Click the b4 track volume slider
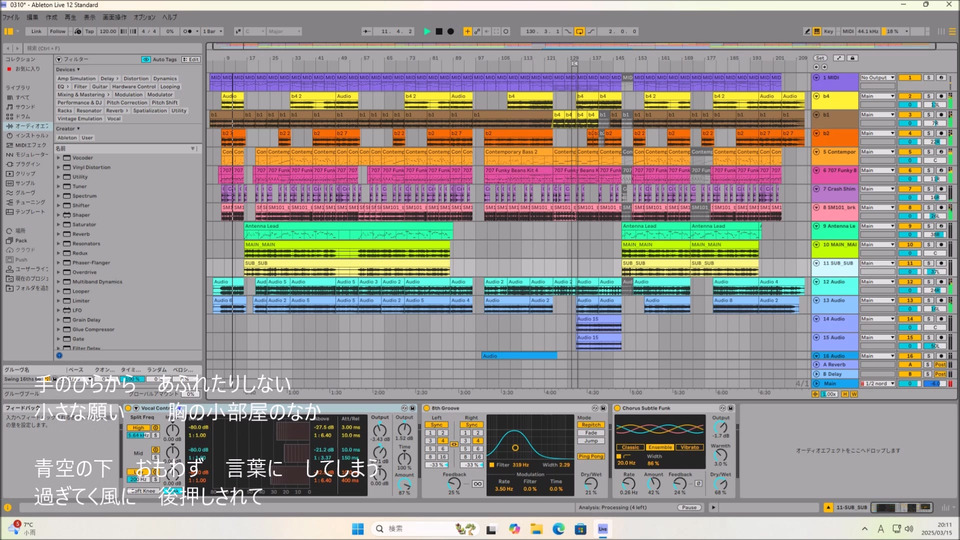960x540 pixels. point(910,105)
